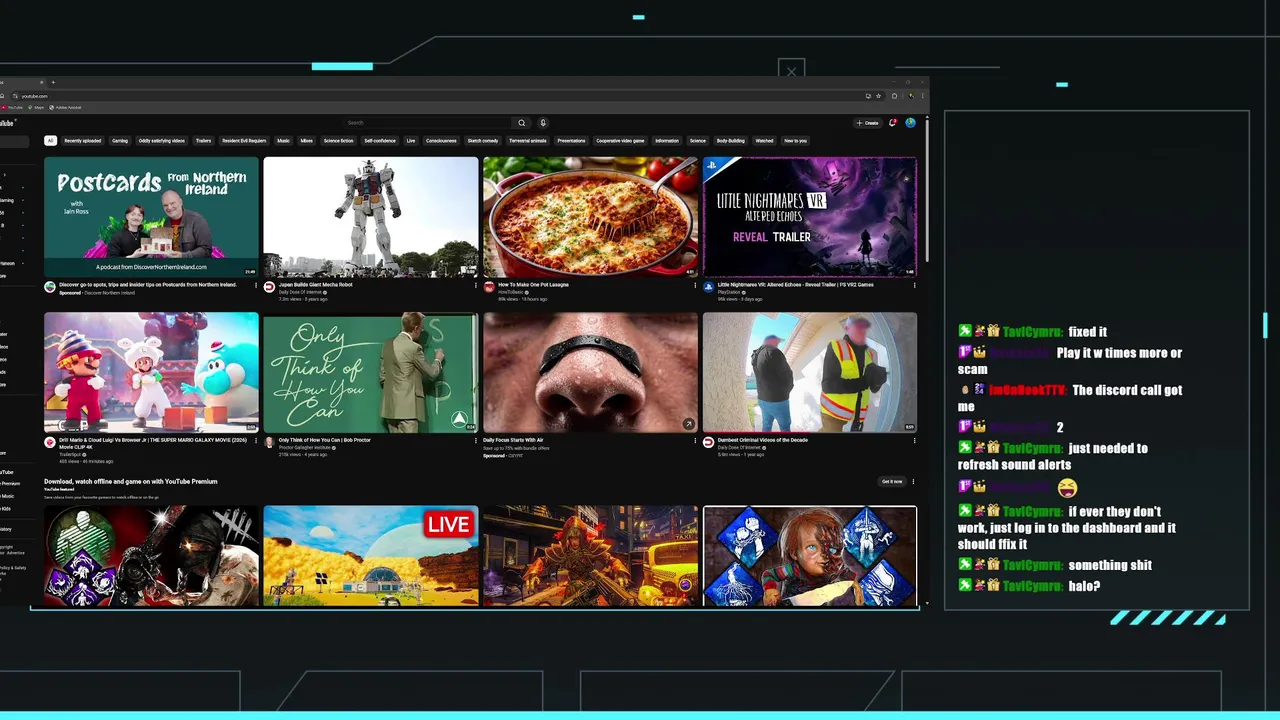Click title Only Think of How You Can | Bob Proctor
This screenshot has height=720, width=1280.
pyautogui.click(x=324, y=440)
